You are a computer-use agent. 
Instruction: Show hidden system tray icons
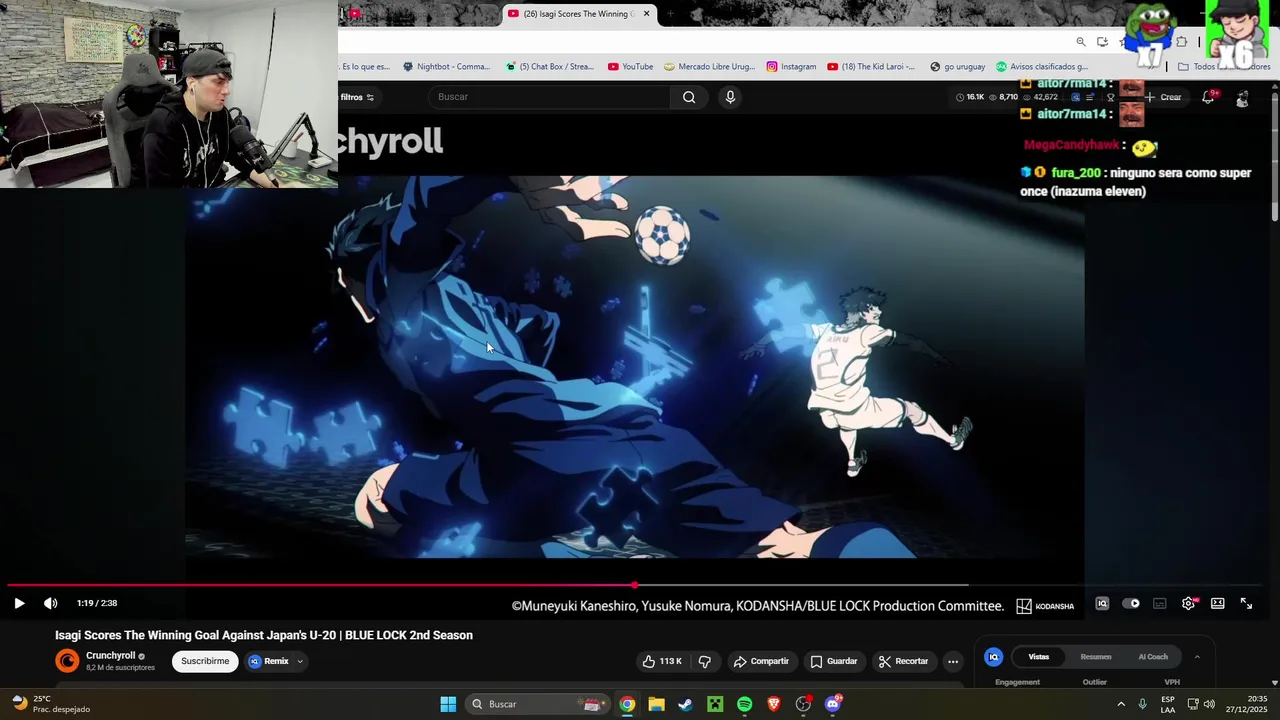1121,704
